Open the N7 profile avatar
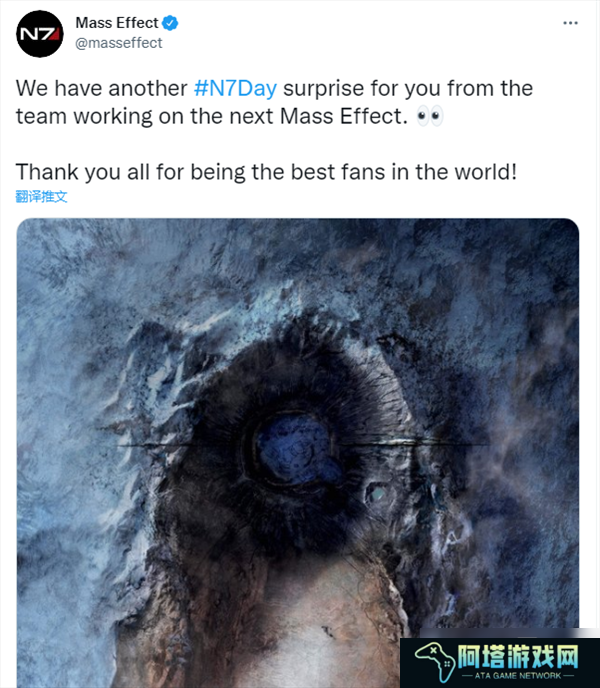This screenshot has height=688, width=600. [x=40, y=34]
